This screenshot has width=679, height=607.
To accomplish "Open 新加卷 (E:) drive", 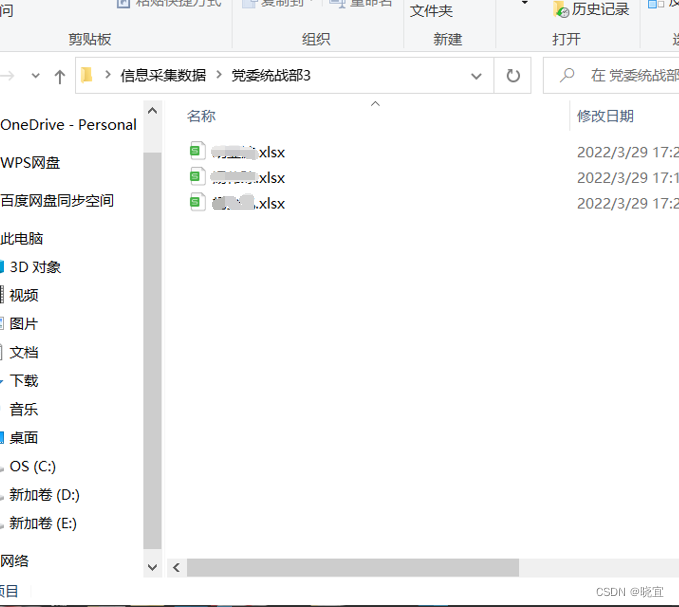I will pyautogui.click(x=43, y=523).
